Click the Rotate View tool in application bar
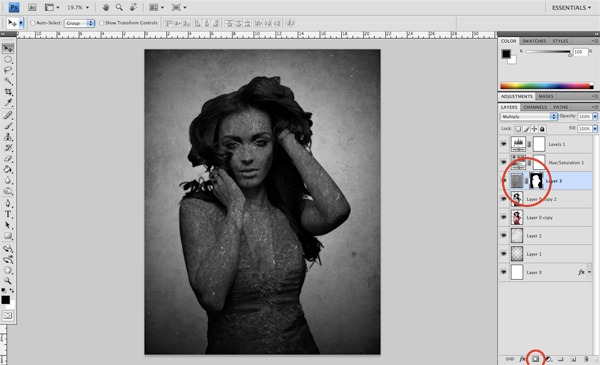The image size is (600, 365). point(133,7)
